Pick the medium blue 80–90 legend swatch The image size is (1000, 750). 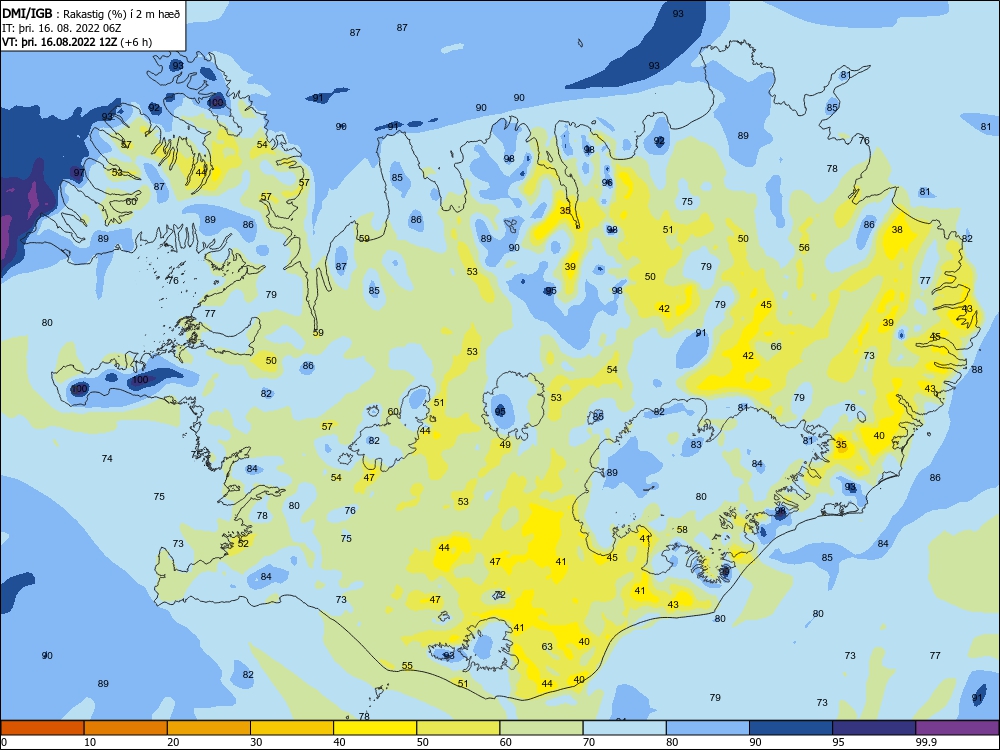coord(708,728)
